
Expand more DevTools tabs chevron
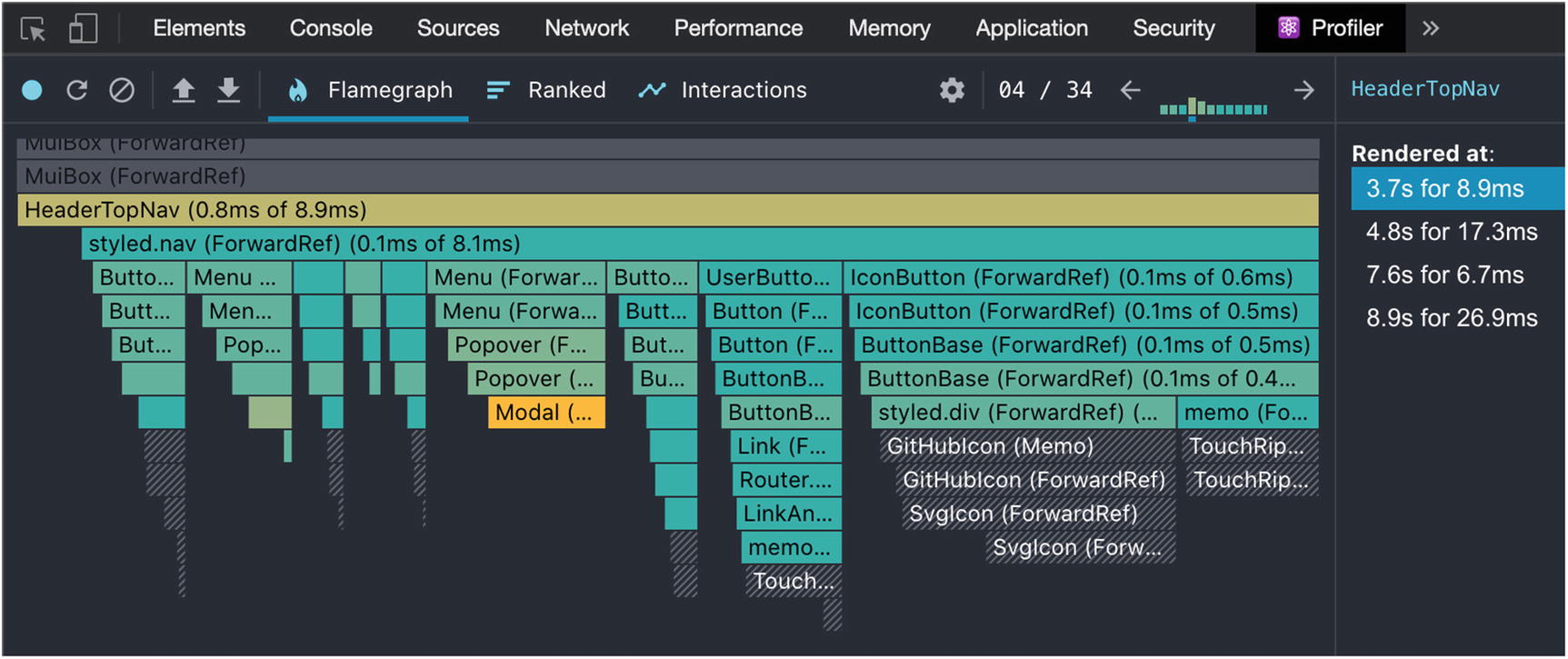click(1431, 29)
